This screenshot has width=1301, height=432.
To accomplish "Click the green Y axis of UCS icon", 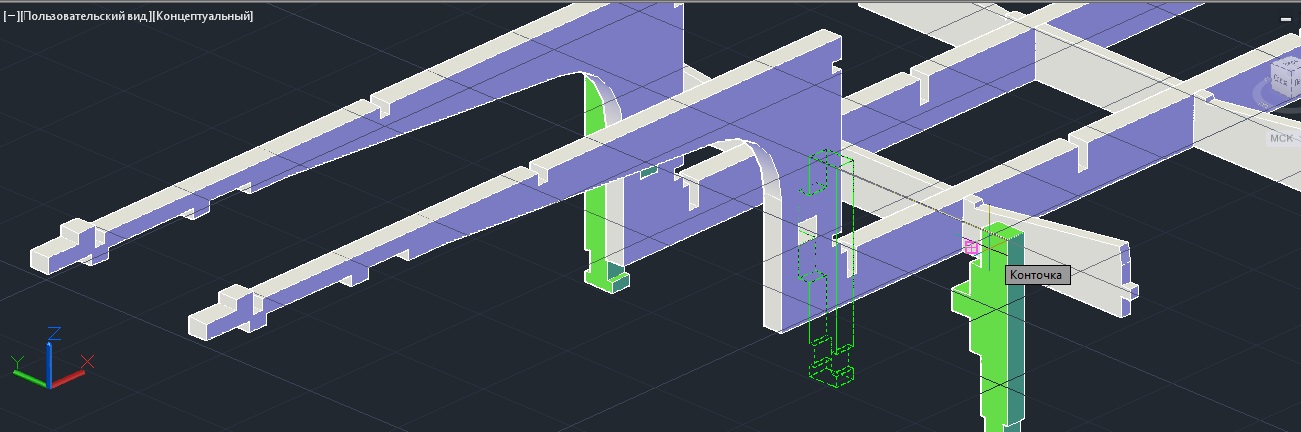I will [x=26, y=372].
